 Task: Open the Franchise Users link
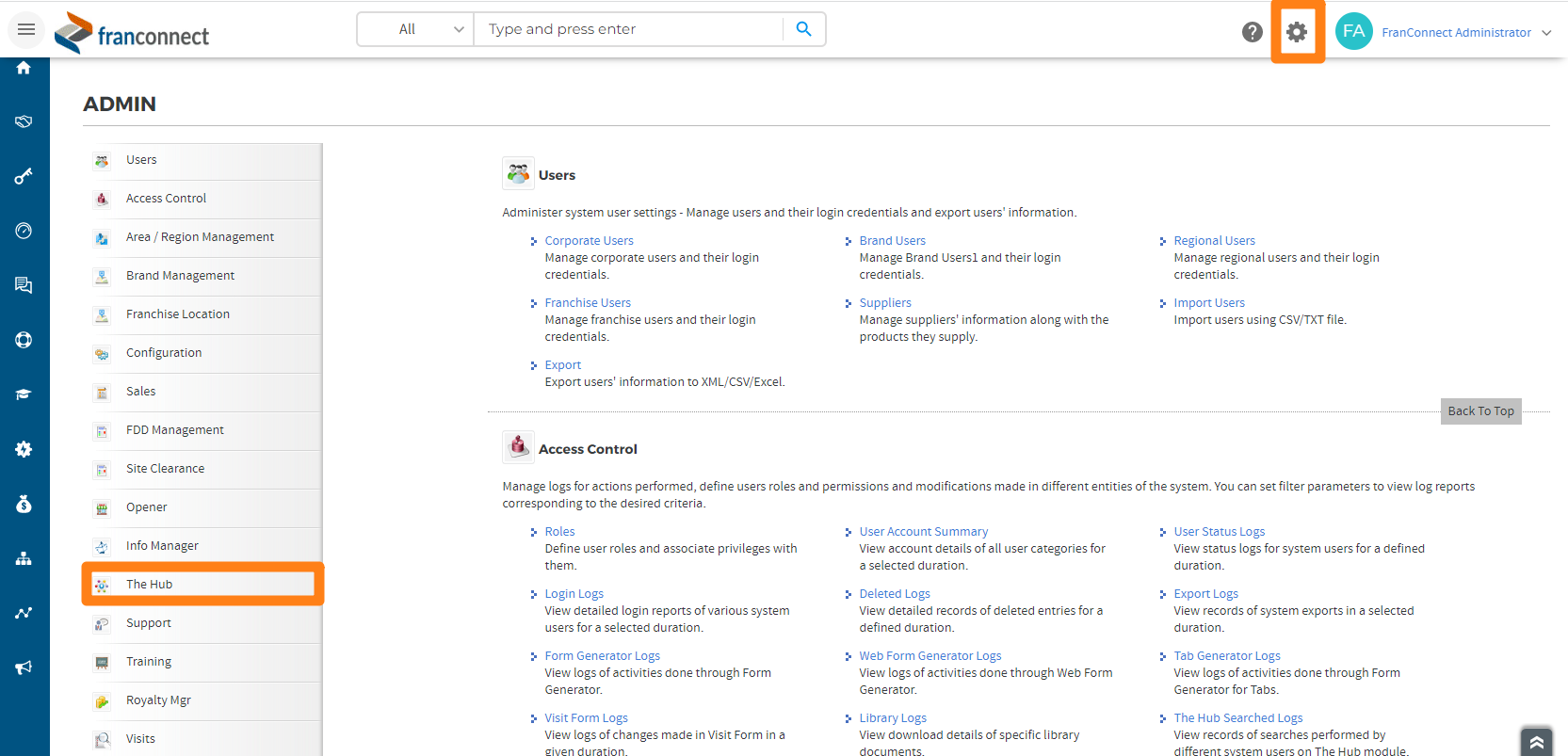coord(588,303)
